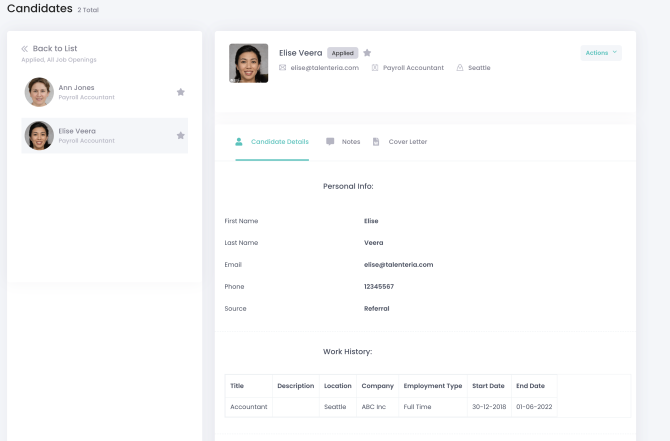Click the last name value Veera
The height and width of the screenshot is (441, 670).
point(373,243)
